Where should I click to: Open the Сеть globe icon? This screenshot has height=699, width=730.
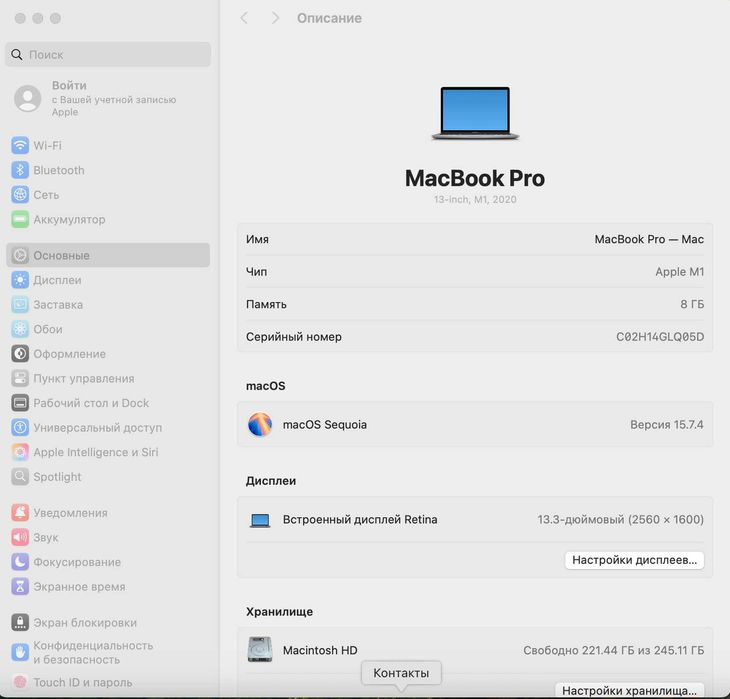tap(20, 195)
